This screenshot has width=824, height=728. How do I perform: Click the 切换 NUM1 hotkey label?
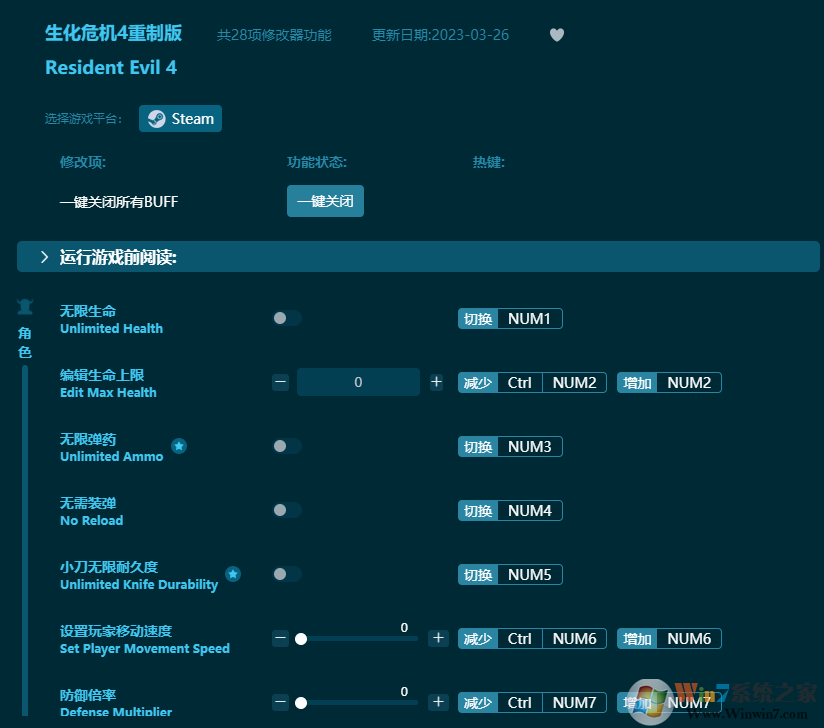click(x=510, y=318)
